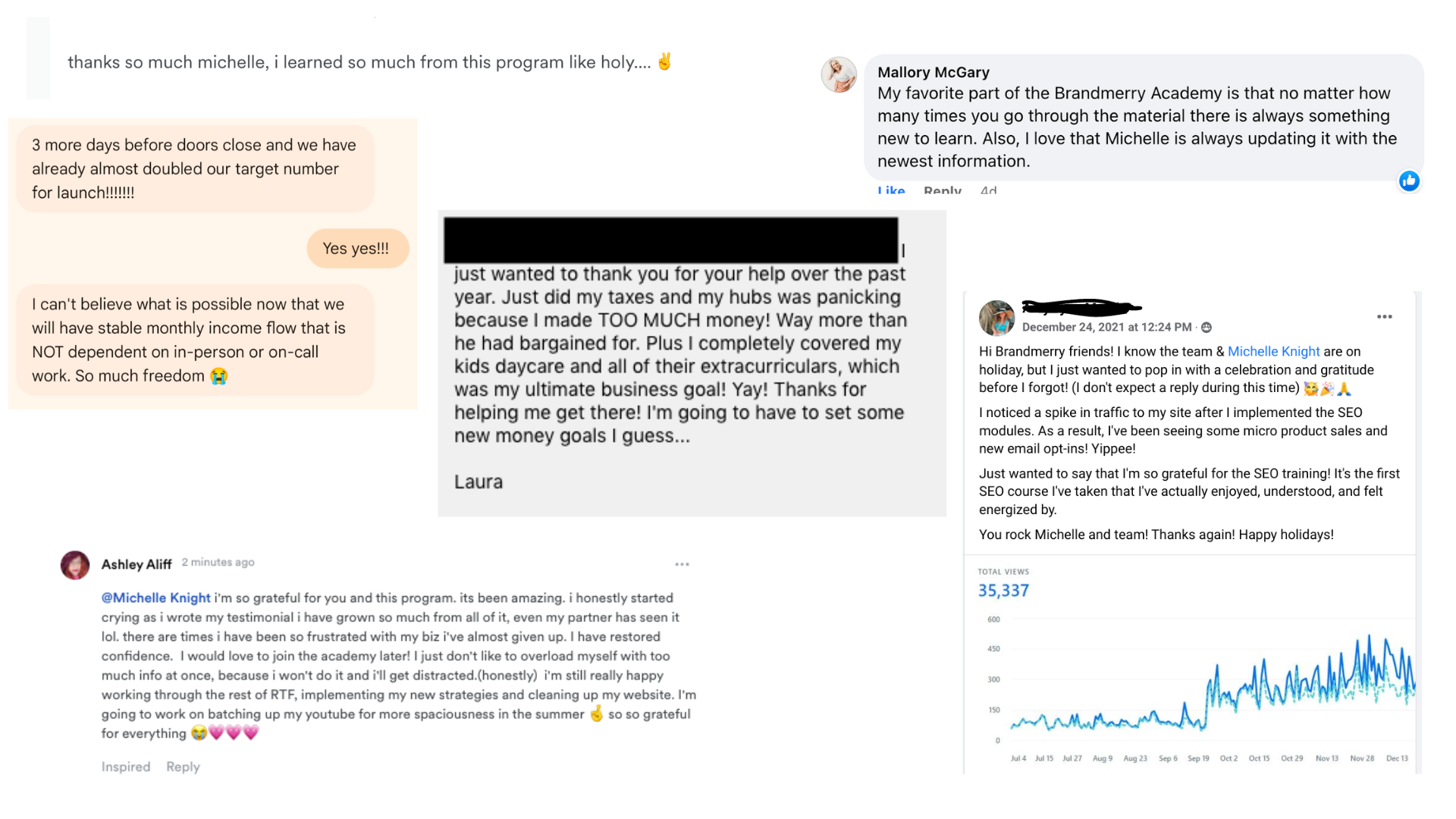Like Mallory McGary's comment
Image resolution: width=1456 pixels, height=819 pixels.
pos(891,190)
